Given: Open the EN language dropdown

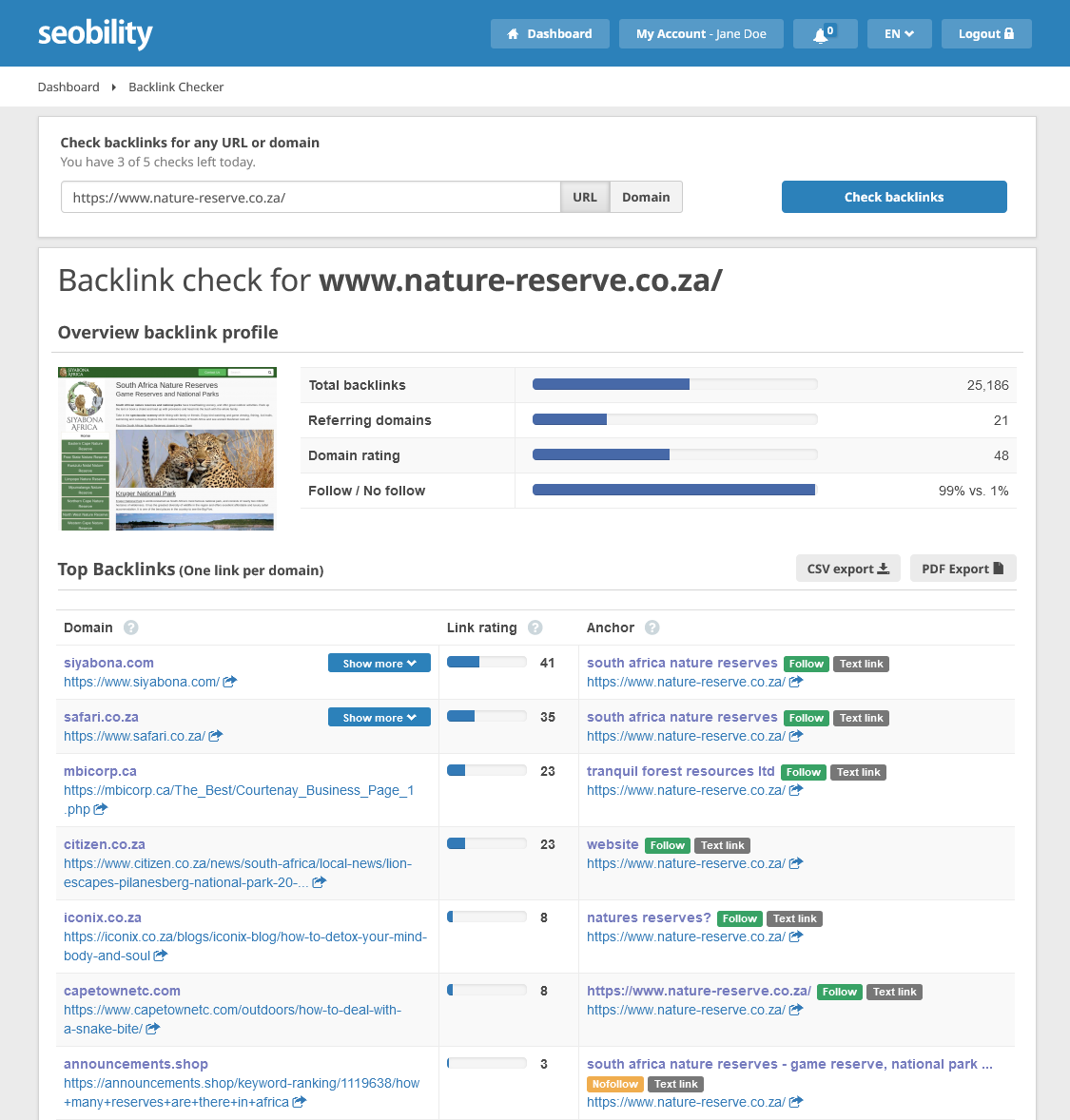Looking at the screenshot, I should pyautogui.click(x=899, y=33).
